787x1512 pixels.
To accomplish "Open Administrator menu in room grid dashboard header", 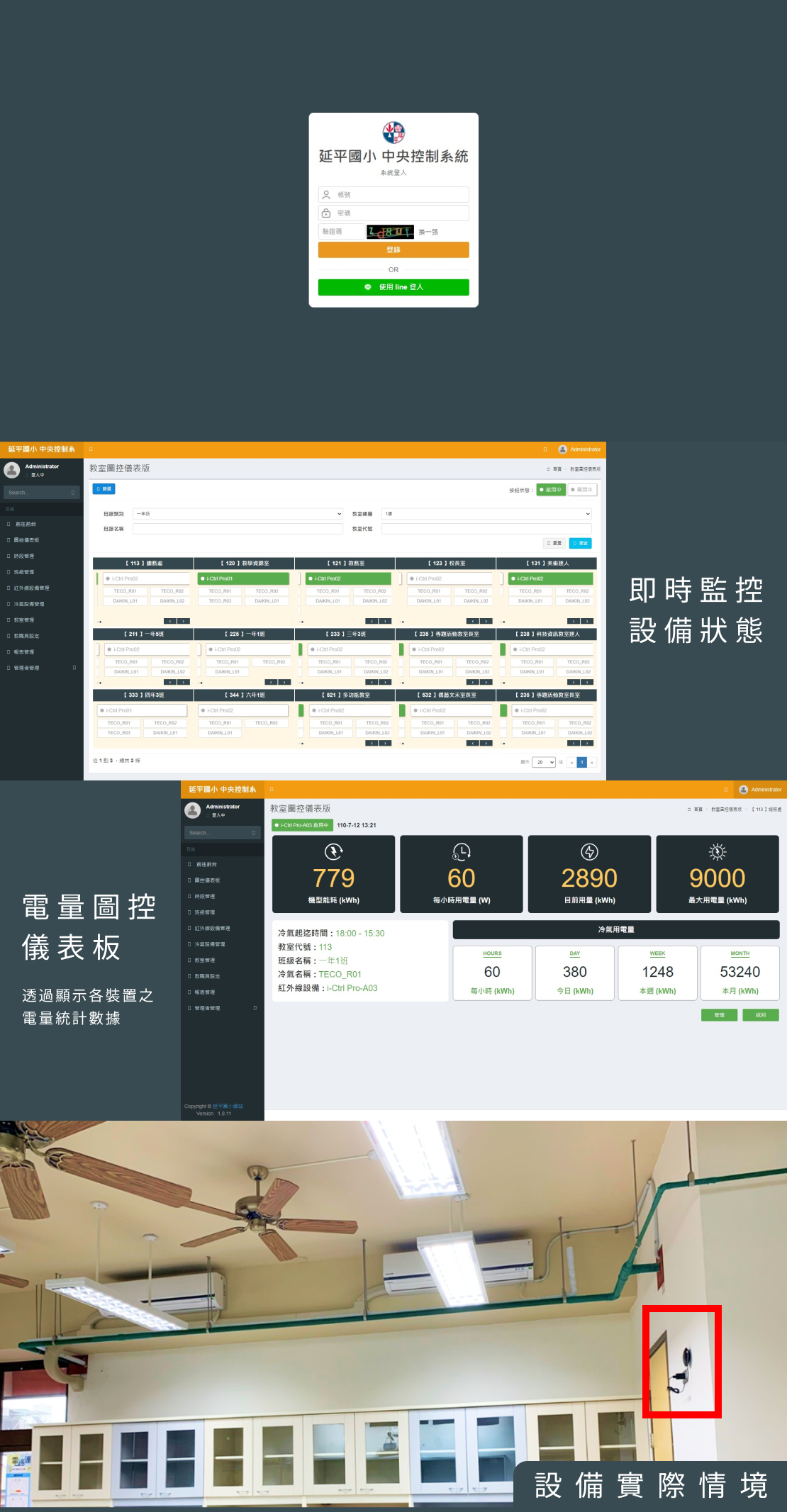I will tap(579, 449).
